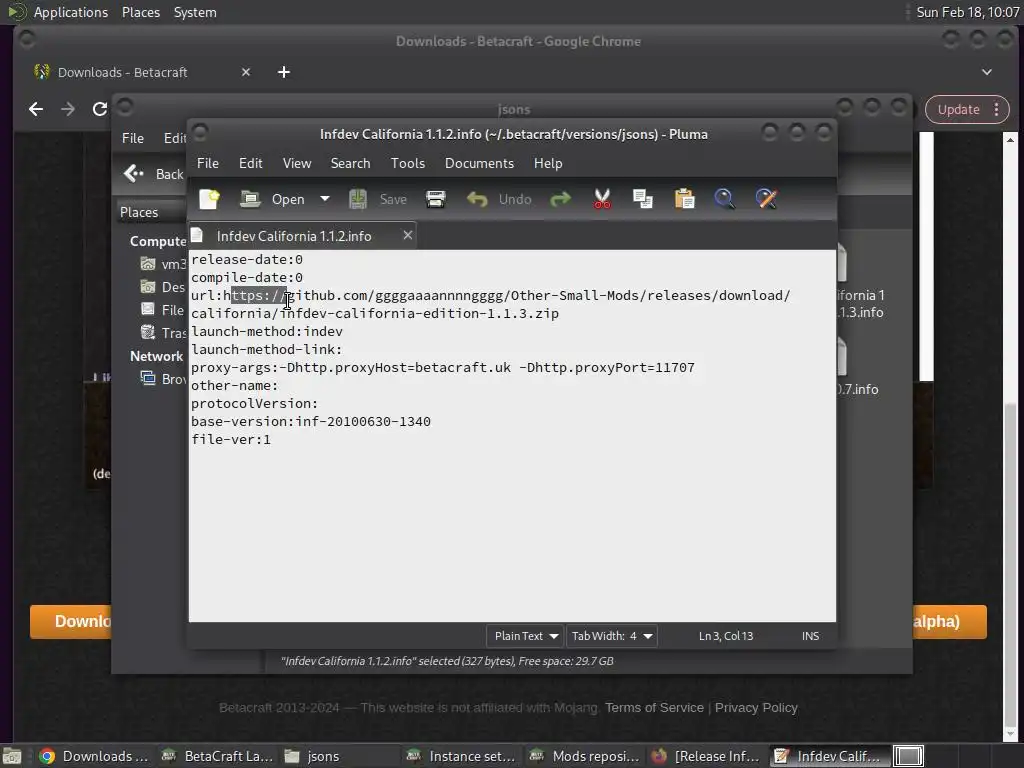Select the Network Browse entry in Places sidebar
The image size is (1024, 768).
pyautogui.click(x=164, y=379)
